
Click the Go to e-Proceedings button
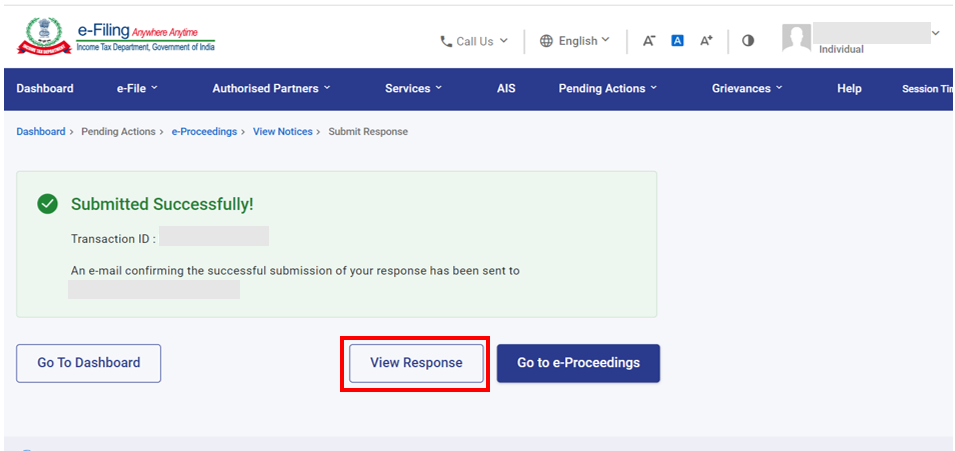pos(578,363)
